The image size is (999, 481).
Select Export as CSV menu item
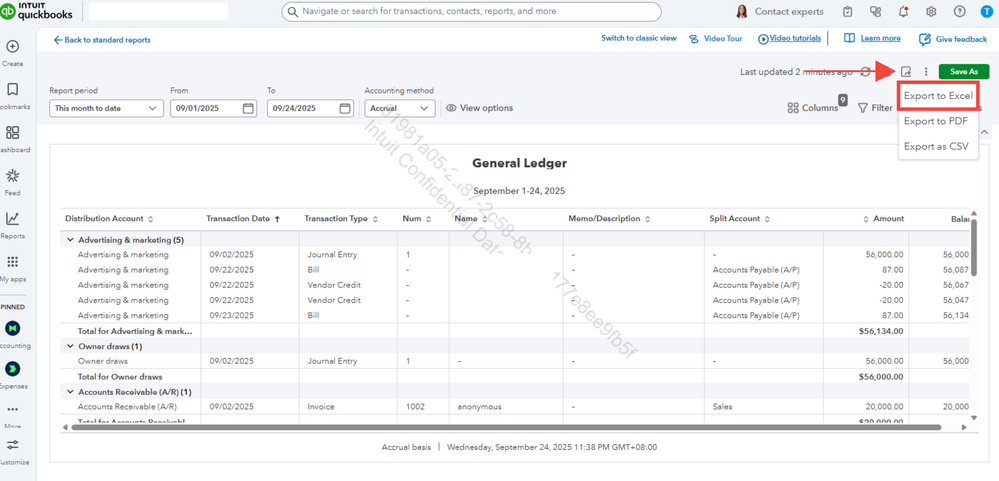[936, 147]
